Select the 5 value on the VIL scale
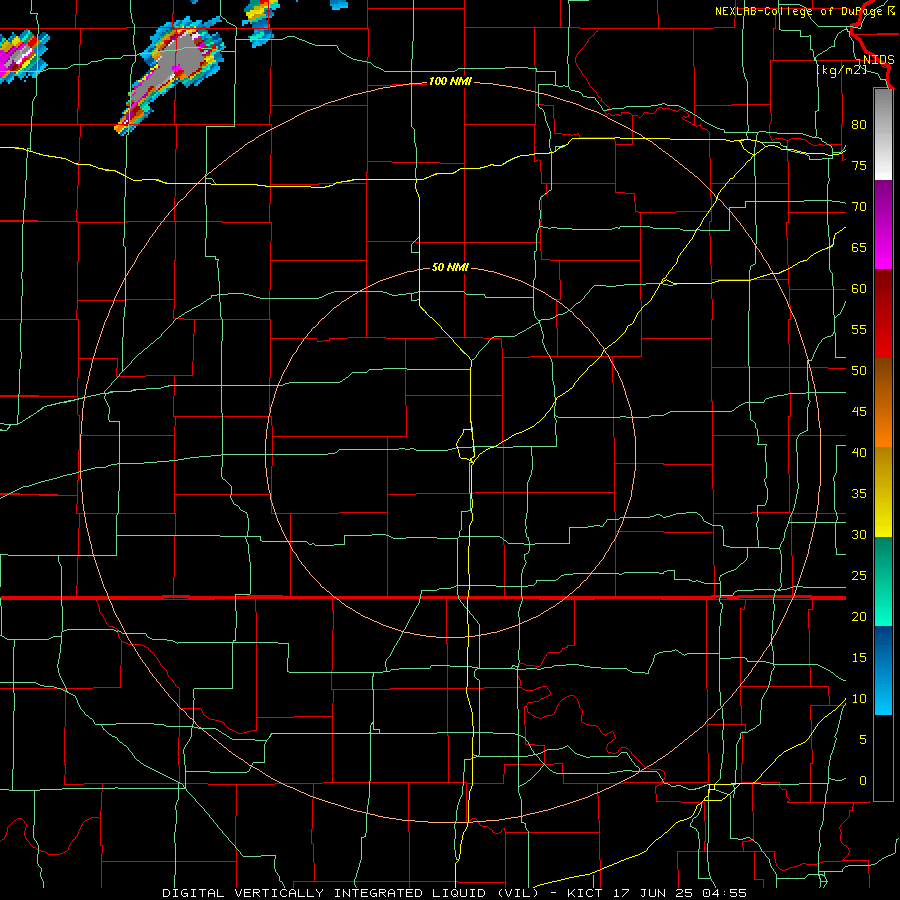Viewport: 900px width, 900px height. point(863,740)
